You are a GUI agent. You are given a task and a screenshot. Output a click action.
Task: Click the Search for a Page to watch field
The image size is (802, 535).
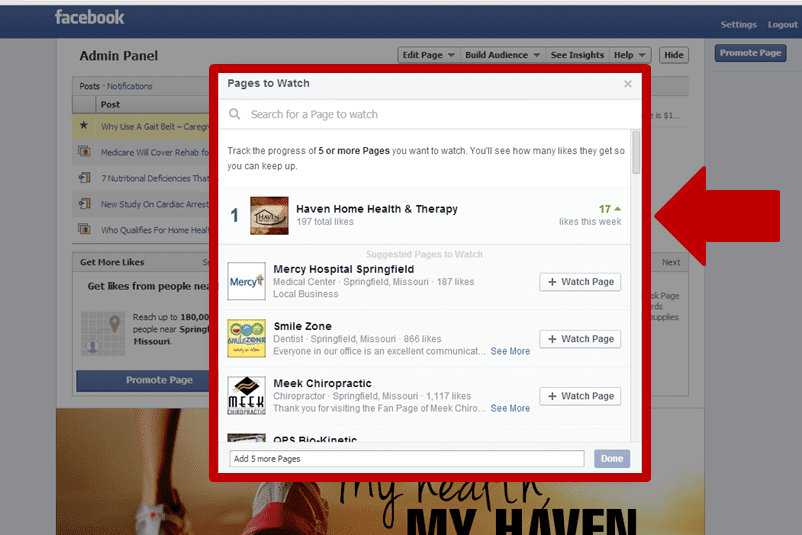(430, 114)
